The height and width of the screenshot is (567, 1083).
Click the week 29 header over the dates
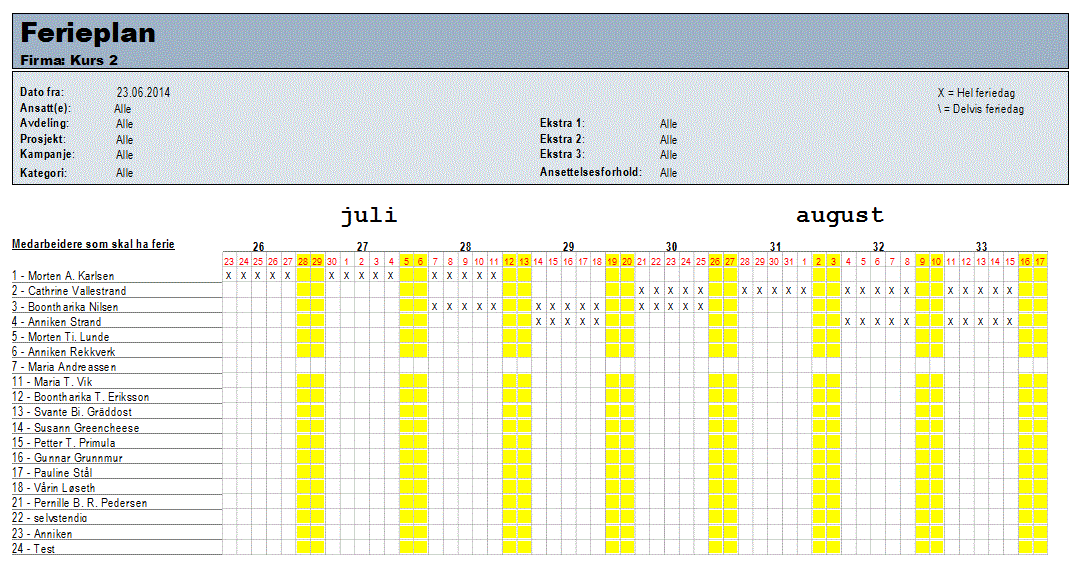pos(568,247)
